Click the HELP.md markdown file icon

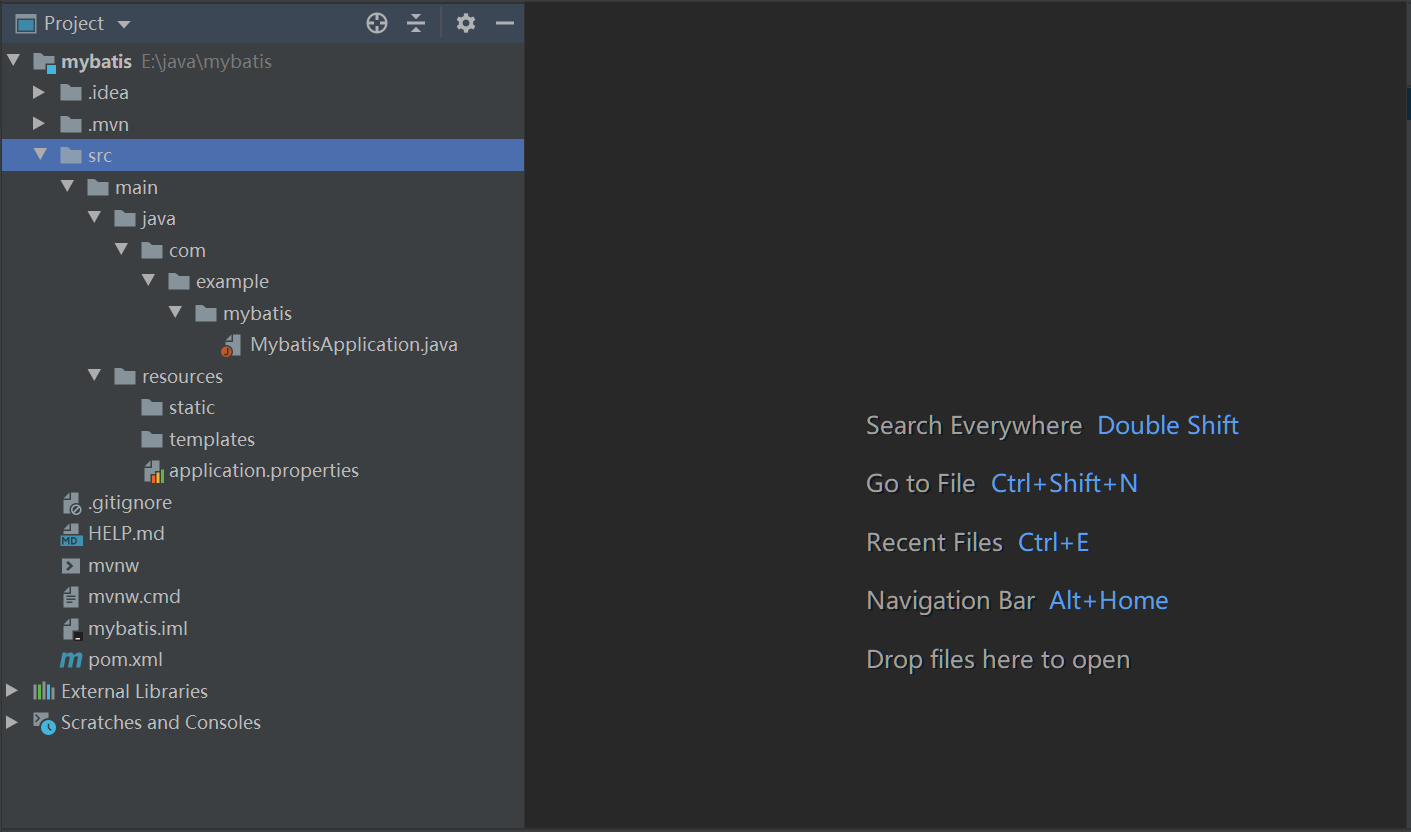(71, 534)
